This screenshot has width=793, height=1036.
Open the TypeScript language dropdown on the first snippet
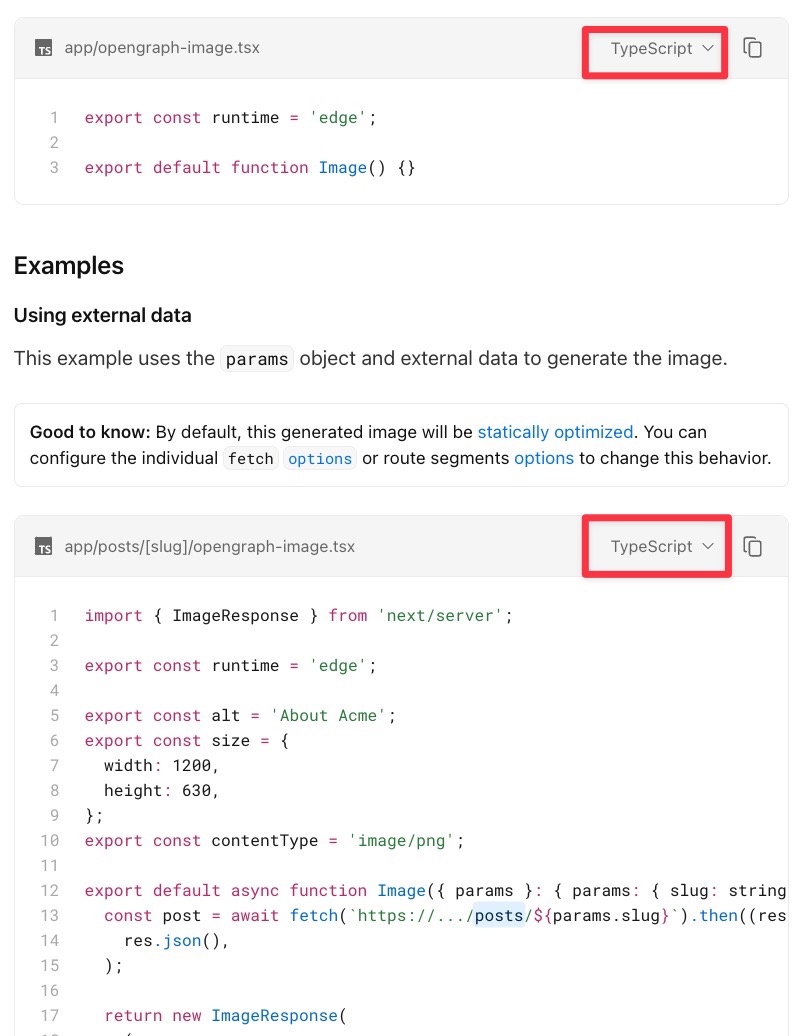(x=654, y=48)
